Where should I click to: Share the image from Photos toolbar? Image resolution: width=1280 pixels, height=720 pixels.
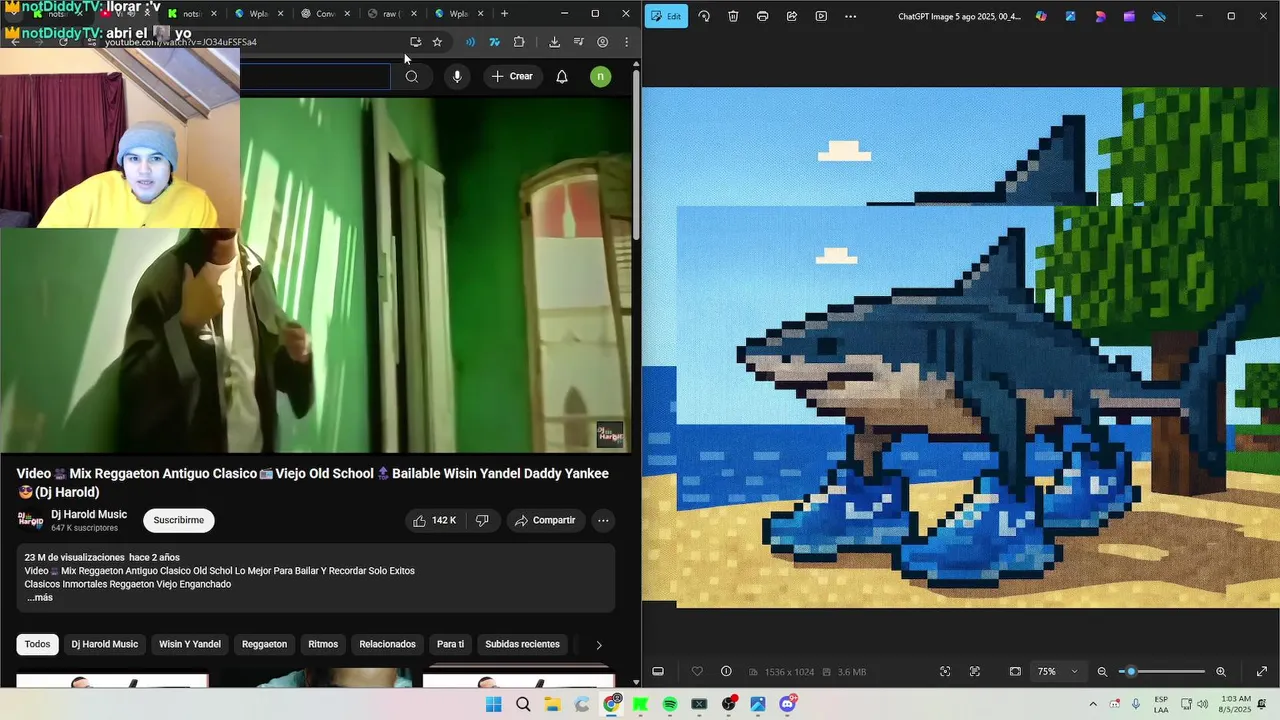[792, 16]
